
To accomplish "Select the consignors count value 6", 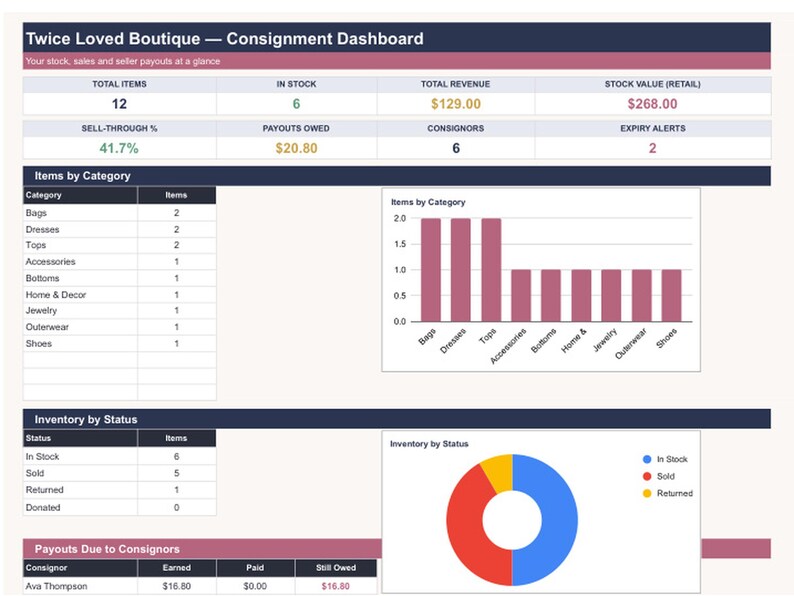I will pos(456,148).
